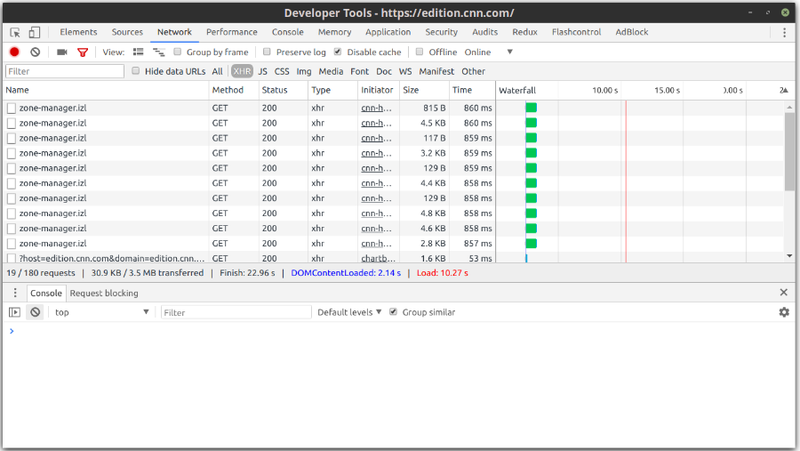Open the top context selector dropdown
This screenshot has height=451, width=800.
click(x=100, y=312)
